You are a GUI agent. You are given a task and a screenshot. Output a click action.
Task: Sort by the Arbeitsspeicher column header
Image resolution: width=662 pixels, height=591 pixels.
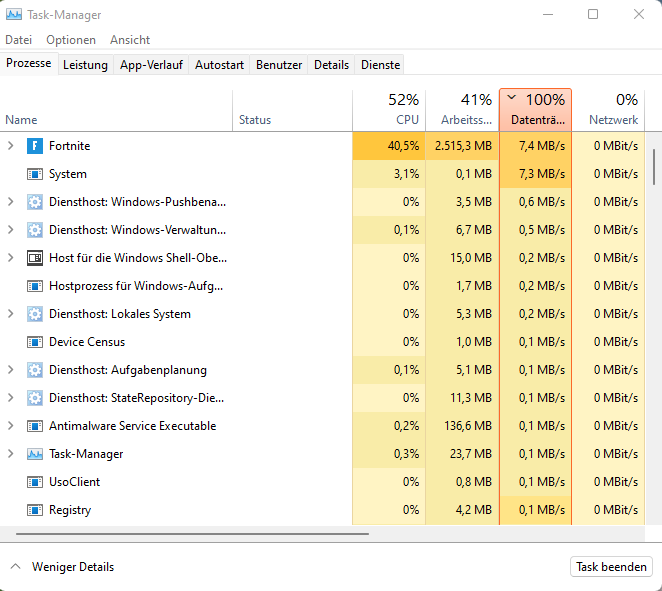[462, 111]
